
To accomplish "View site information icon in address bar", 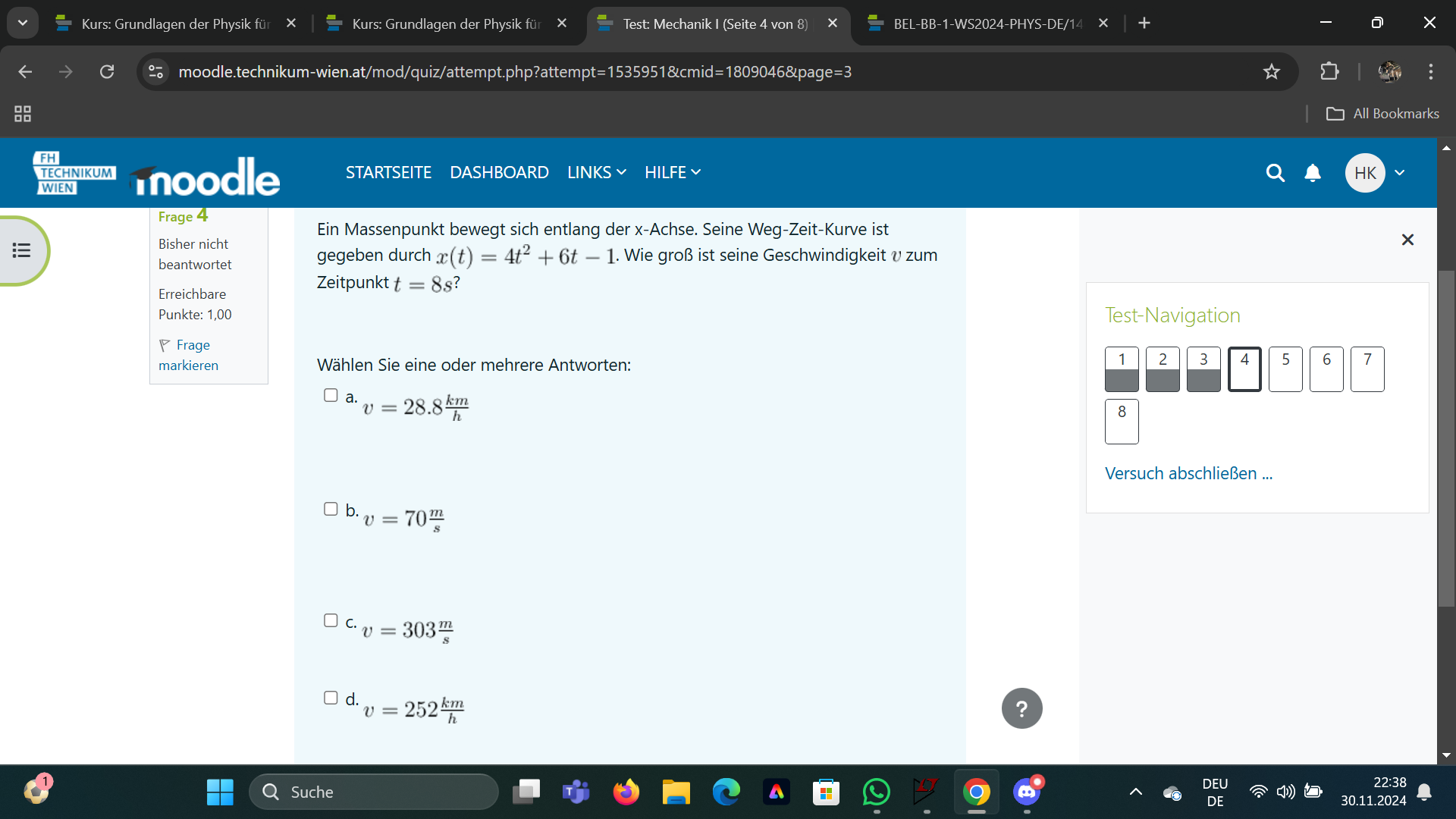I will [155, 71].
